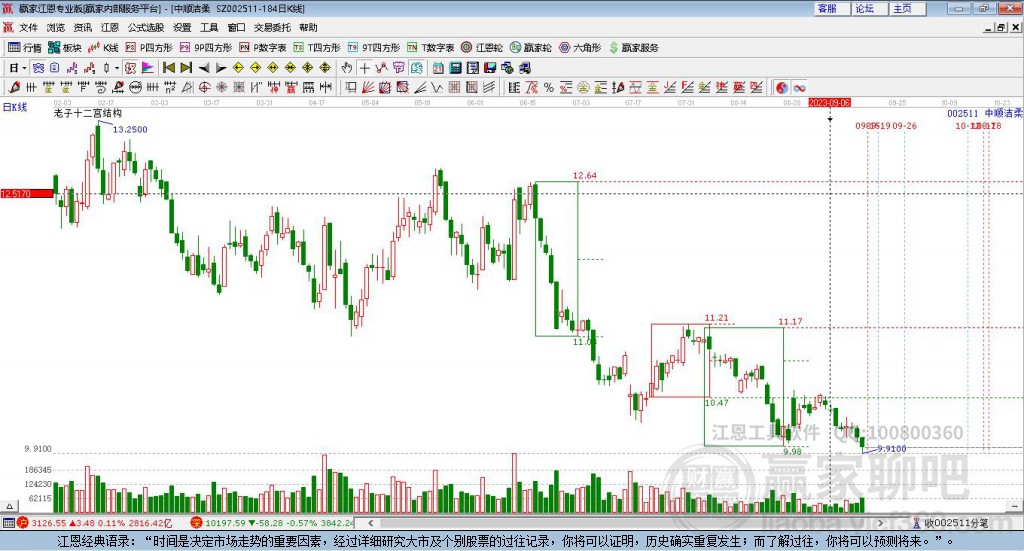Open the 江恩 menu
The width and height of the screenshot is (1024, 551).
coord(110,27)
